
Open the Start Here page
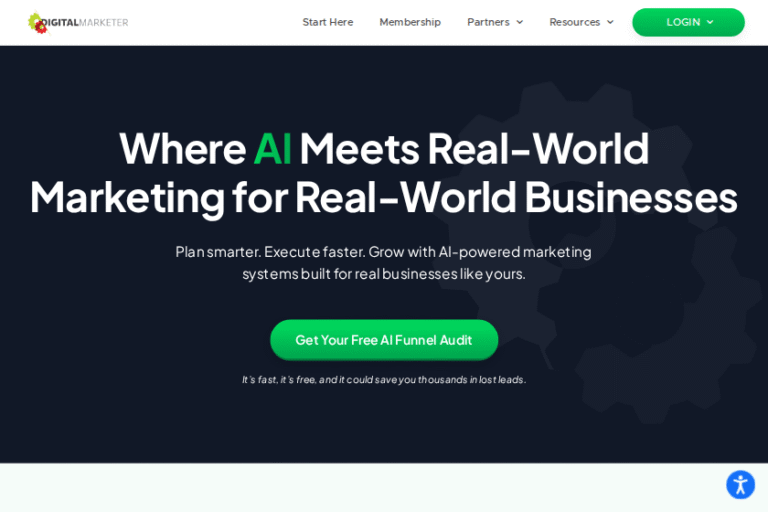(328, 22)
